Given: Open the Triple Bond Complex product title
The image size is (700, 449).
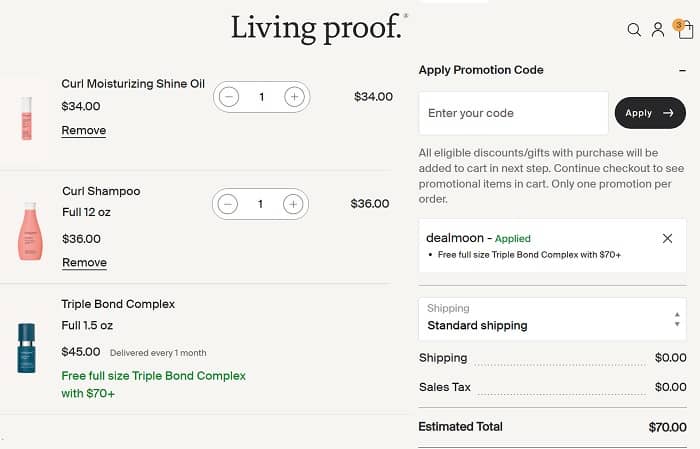Looking at the screenshot, I should coord(118,304).
